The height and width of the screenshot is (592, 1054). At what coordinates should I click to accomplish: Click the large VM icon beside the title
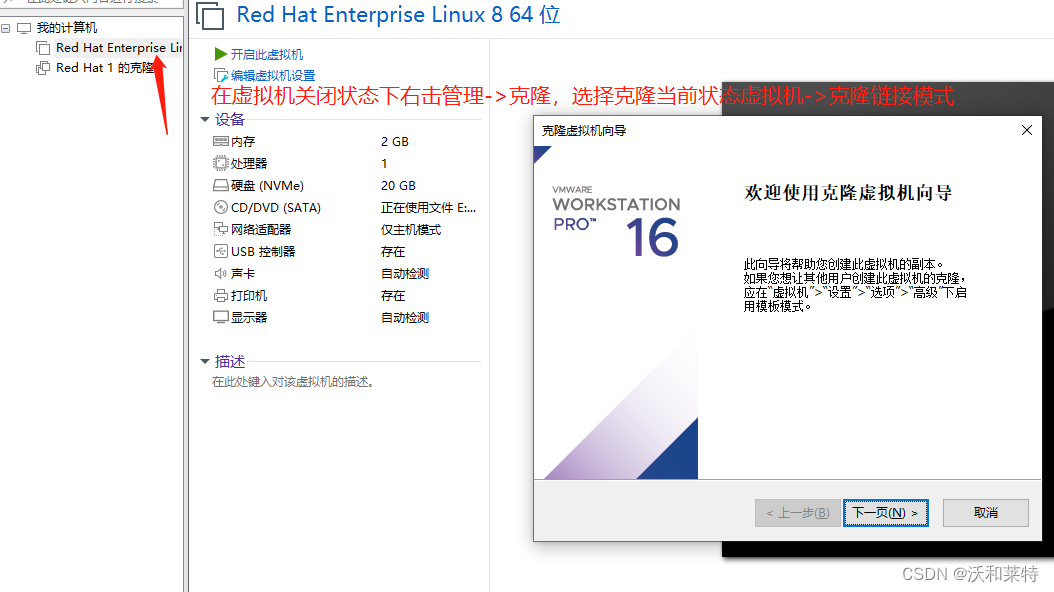click(x=210, y=15)
